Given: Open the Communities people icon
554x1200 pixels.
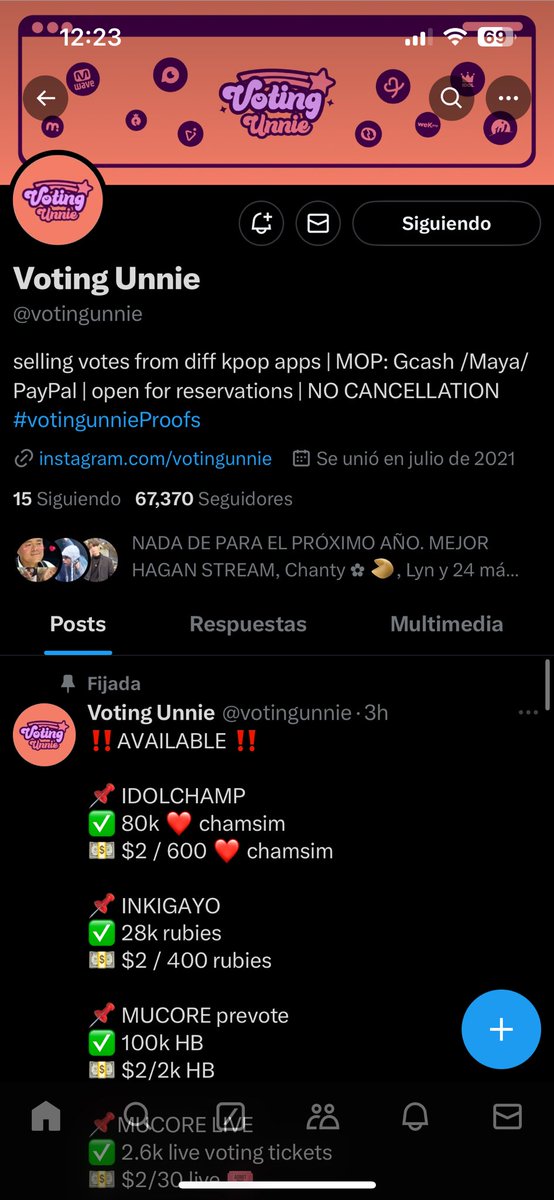Looking at the screenshot, I should (323, 1116).
